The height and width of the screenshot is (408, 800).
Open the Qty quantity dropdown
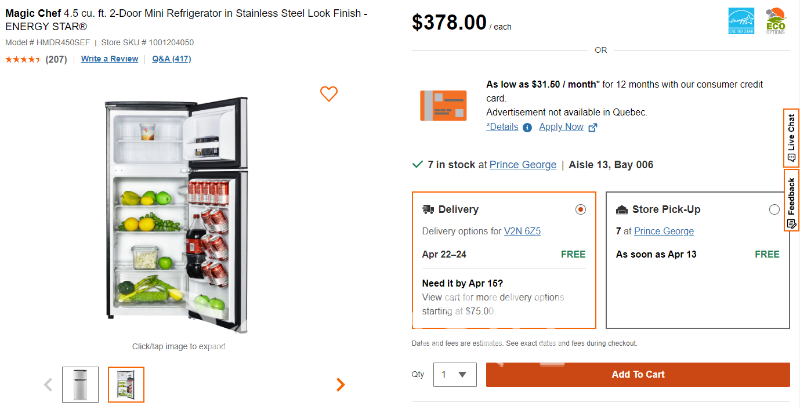[x=453, y=375]
